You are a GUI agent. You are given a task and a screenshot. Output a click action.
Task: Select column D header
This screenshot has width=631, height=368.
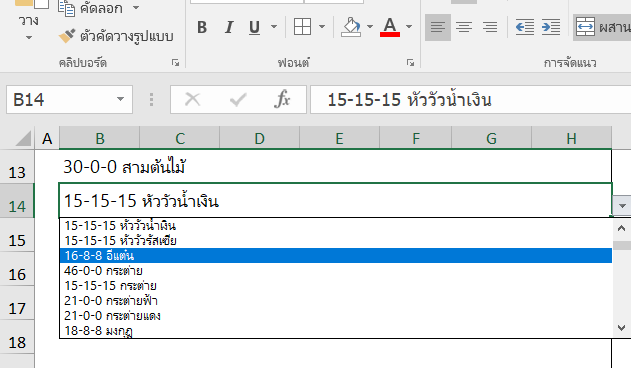tap(260, 139)
